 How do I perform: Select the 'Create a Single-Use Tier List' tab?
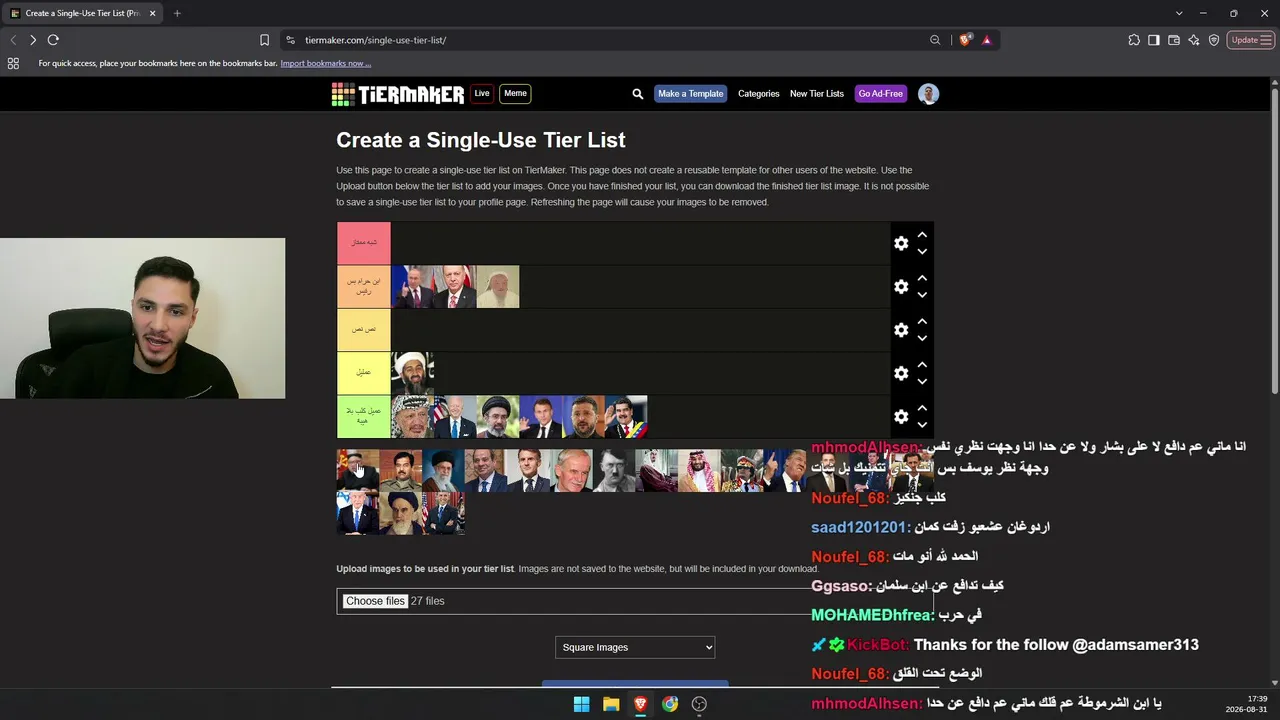coord(82,13)
